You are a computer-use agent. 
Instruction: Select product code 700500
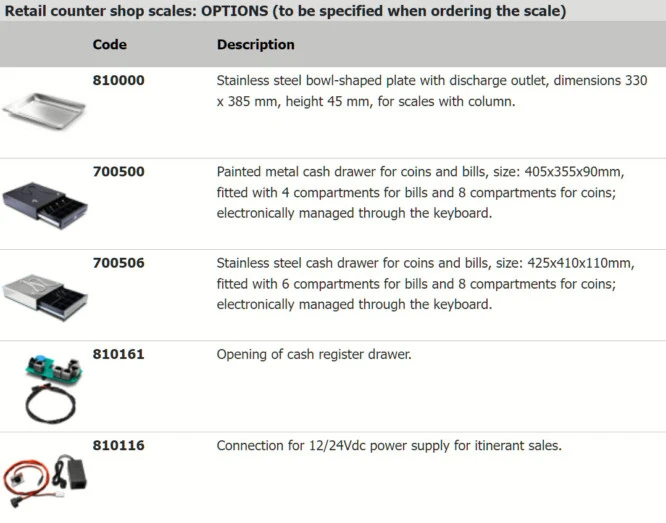118,171
